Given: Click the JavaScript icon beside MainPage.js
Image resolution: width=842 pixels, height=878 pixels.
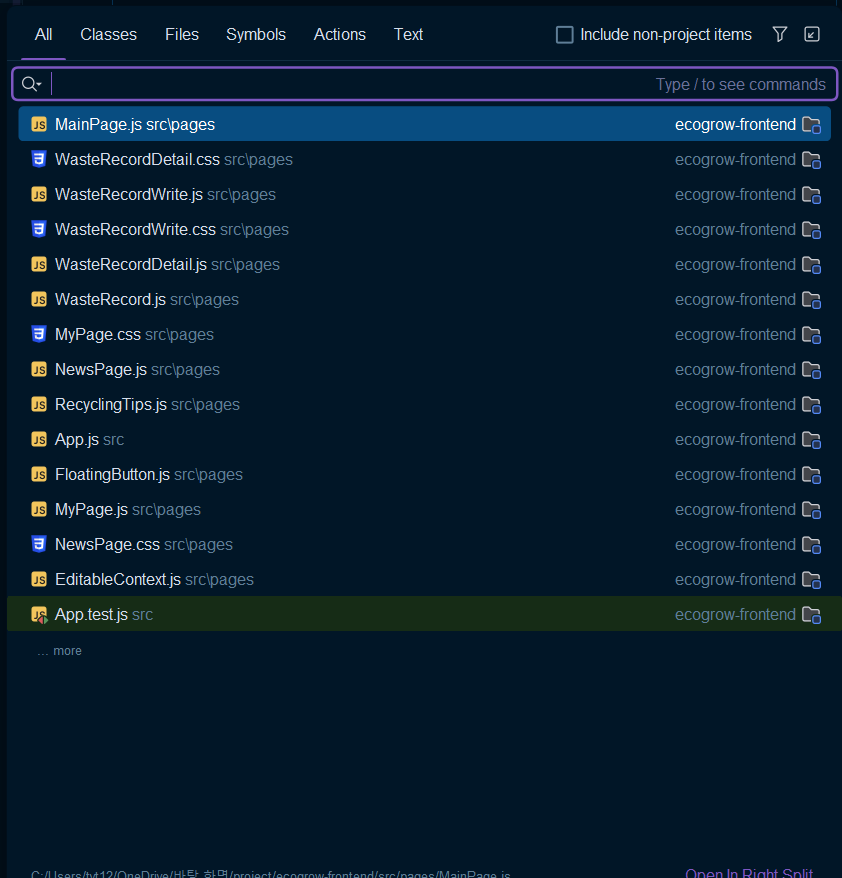Looking at the screenshot, I should pyautogui.click(x=38, y=124).
